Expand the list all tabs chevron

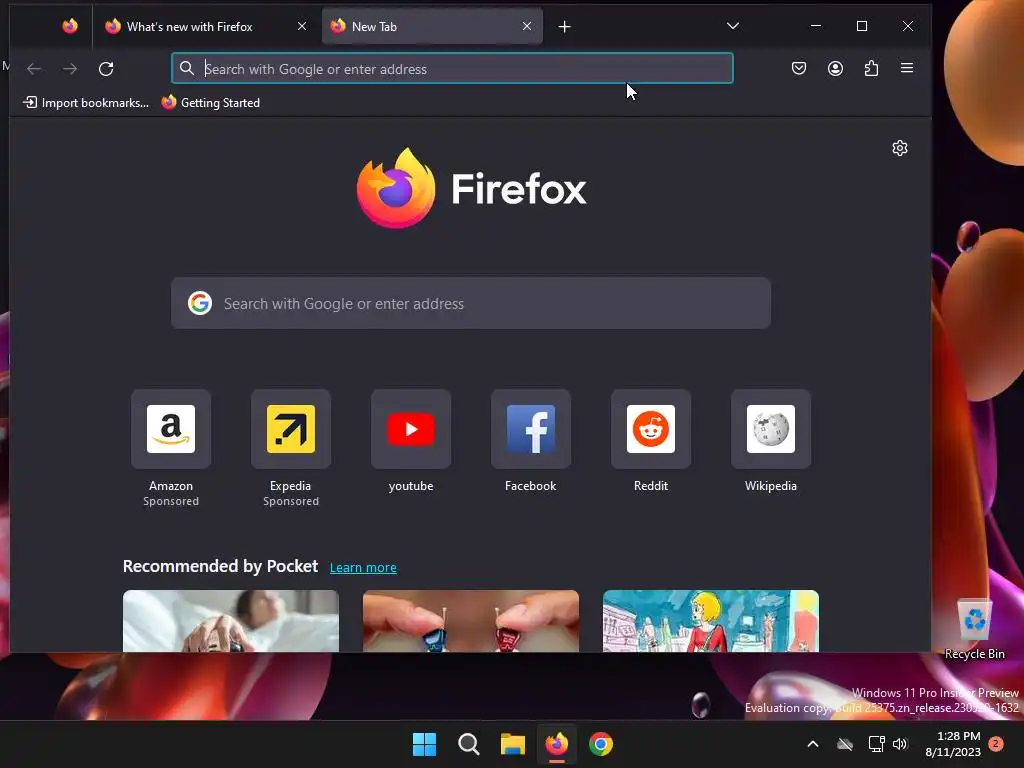pyautogui.click(x=733, y=26)
